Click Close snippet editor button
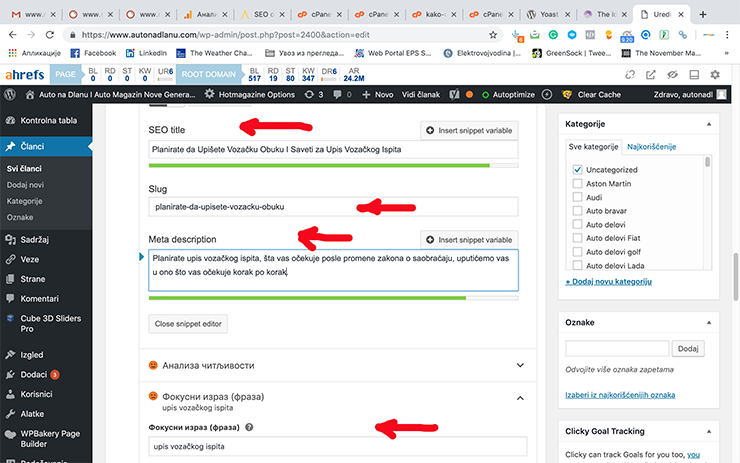The image size is (740, 463). 188,324
